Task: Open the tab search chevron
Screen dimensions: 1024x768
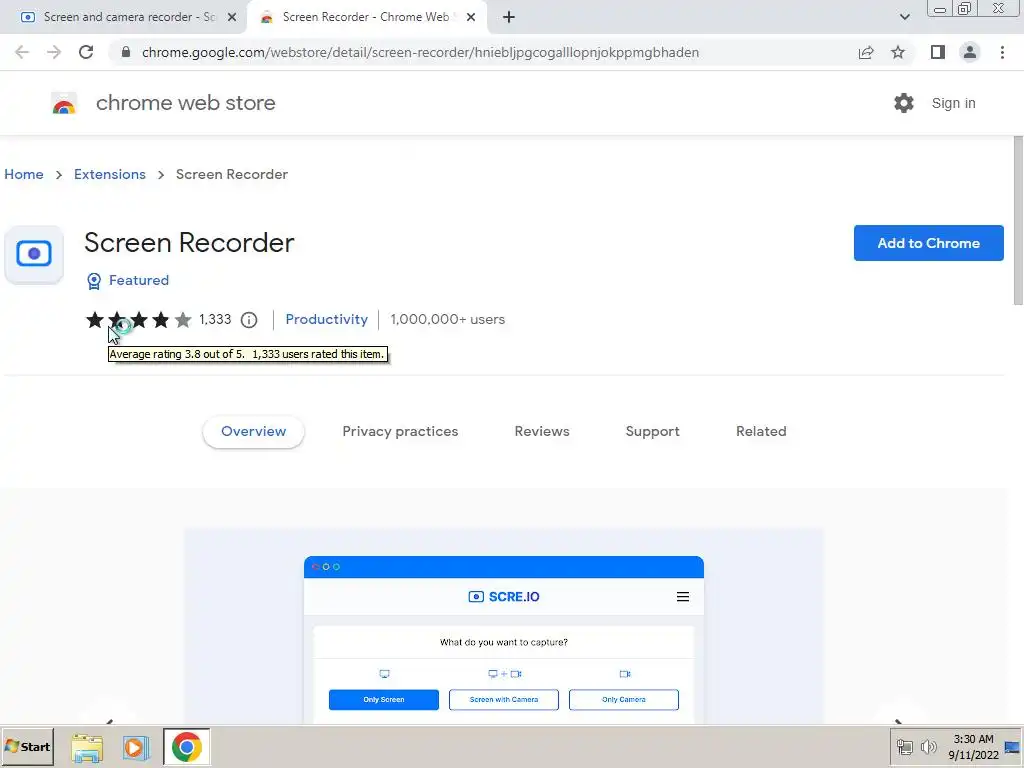Action: (x=904, y=17)
